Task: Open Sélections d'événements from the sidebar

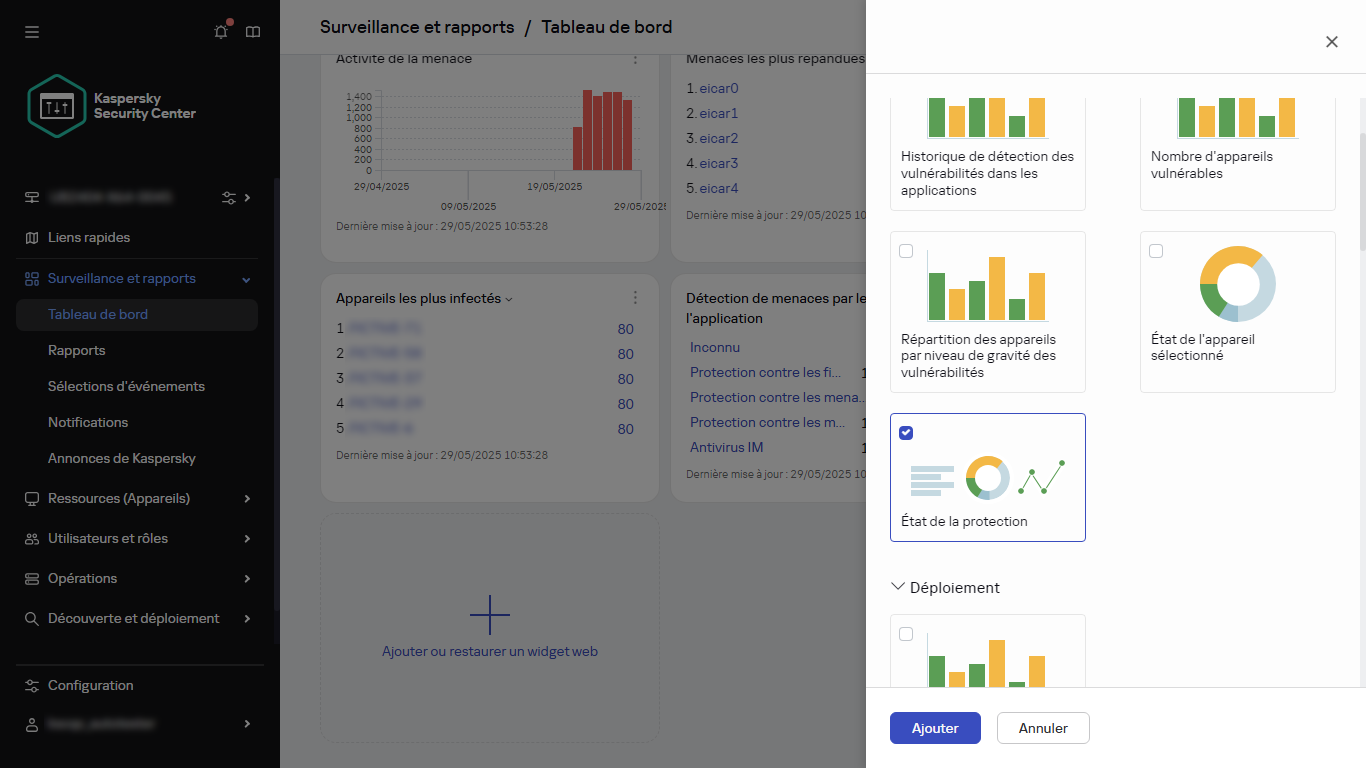Action: (x=126, y=386)
